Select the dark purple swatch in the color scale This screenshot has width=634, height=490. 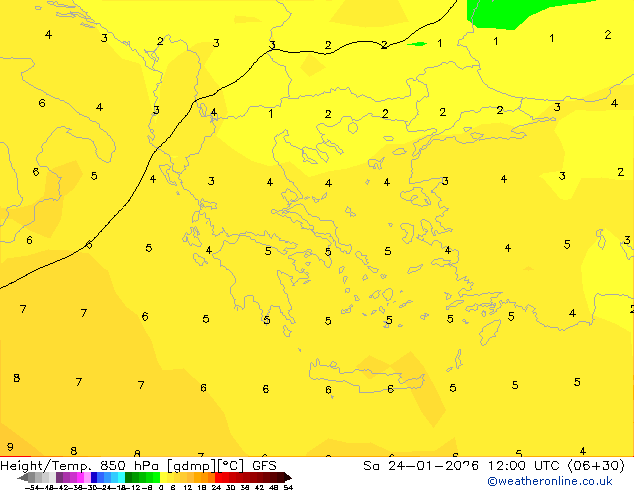click(59, 477)
